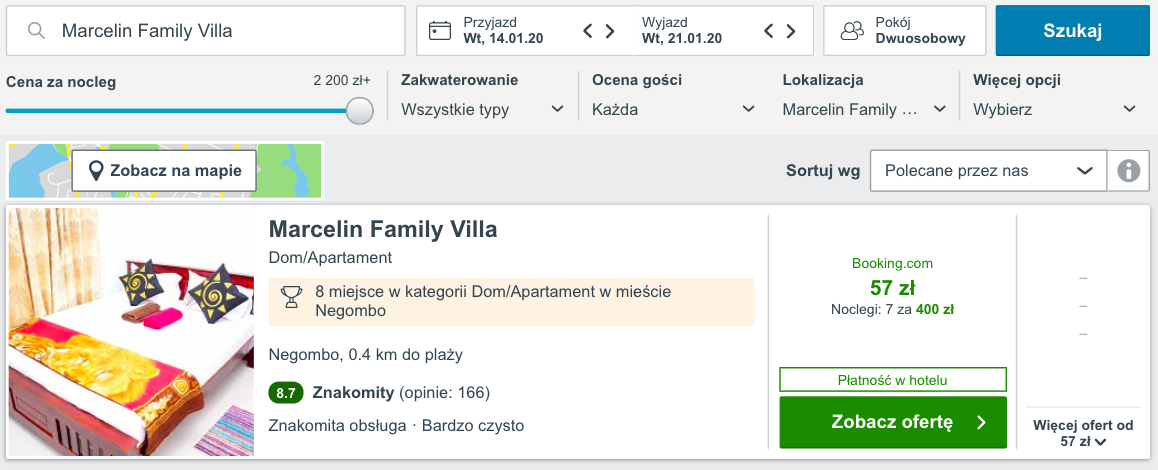
Task: Go to next arrival date
Action: pos(610,31)
